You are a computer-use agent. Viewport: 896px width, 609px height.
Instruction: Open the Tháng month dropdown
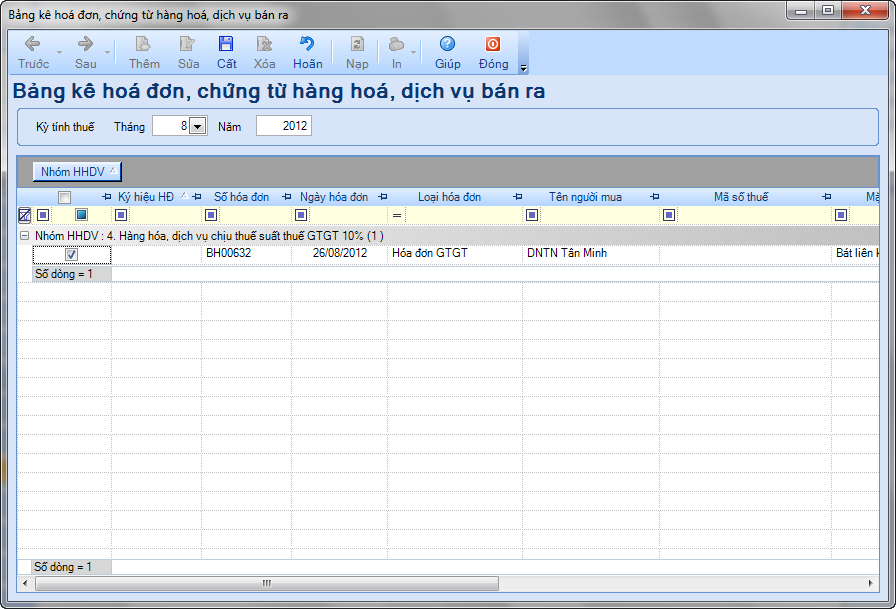tap(198, 126)
